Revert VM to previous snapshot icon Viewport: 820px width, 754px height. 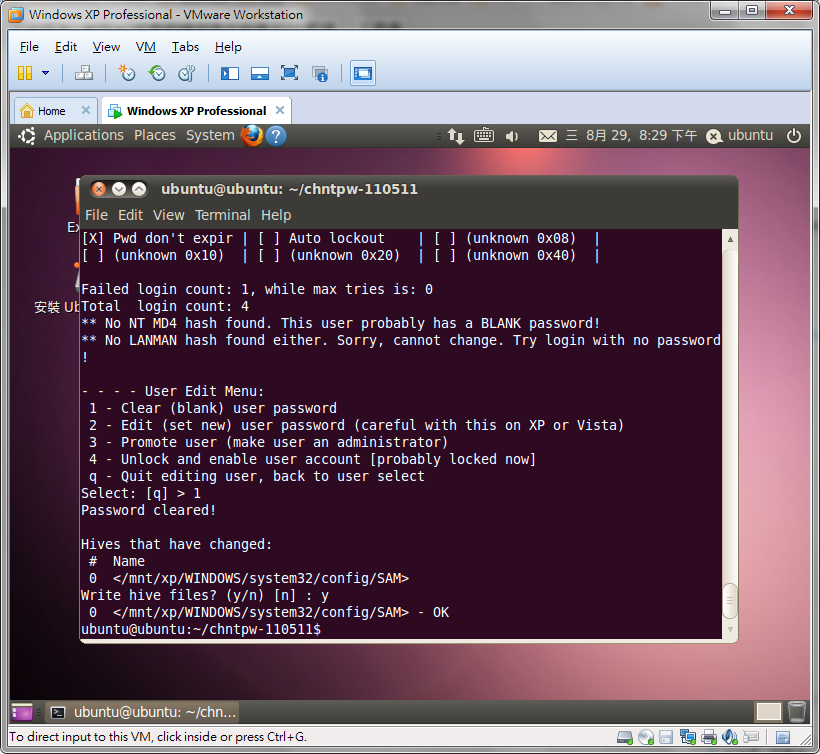156,73
